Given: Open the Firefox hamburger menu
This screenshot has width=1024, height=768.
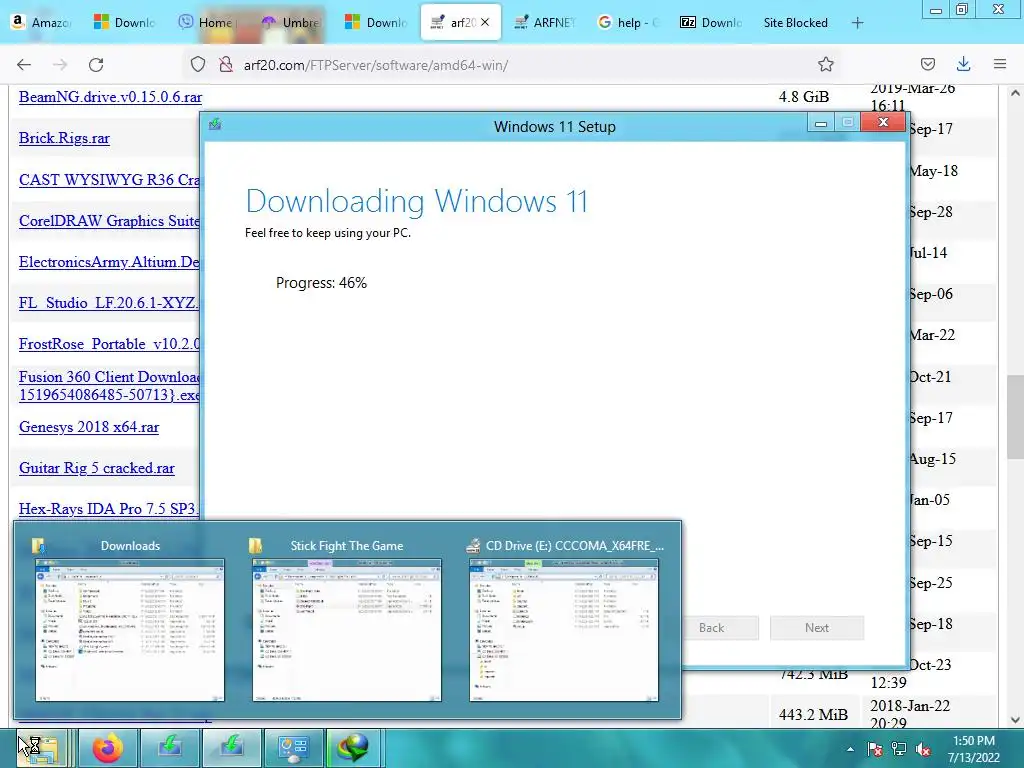Looking at the screenshot, I should coord(1000,64).
